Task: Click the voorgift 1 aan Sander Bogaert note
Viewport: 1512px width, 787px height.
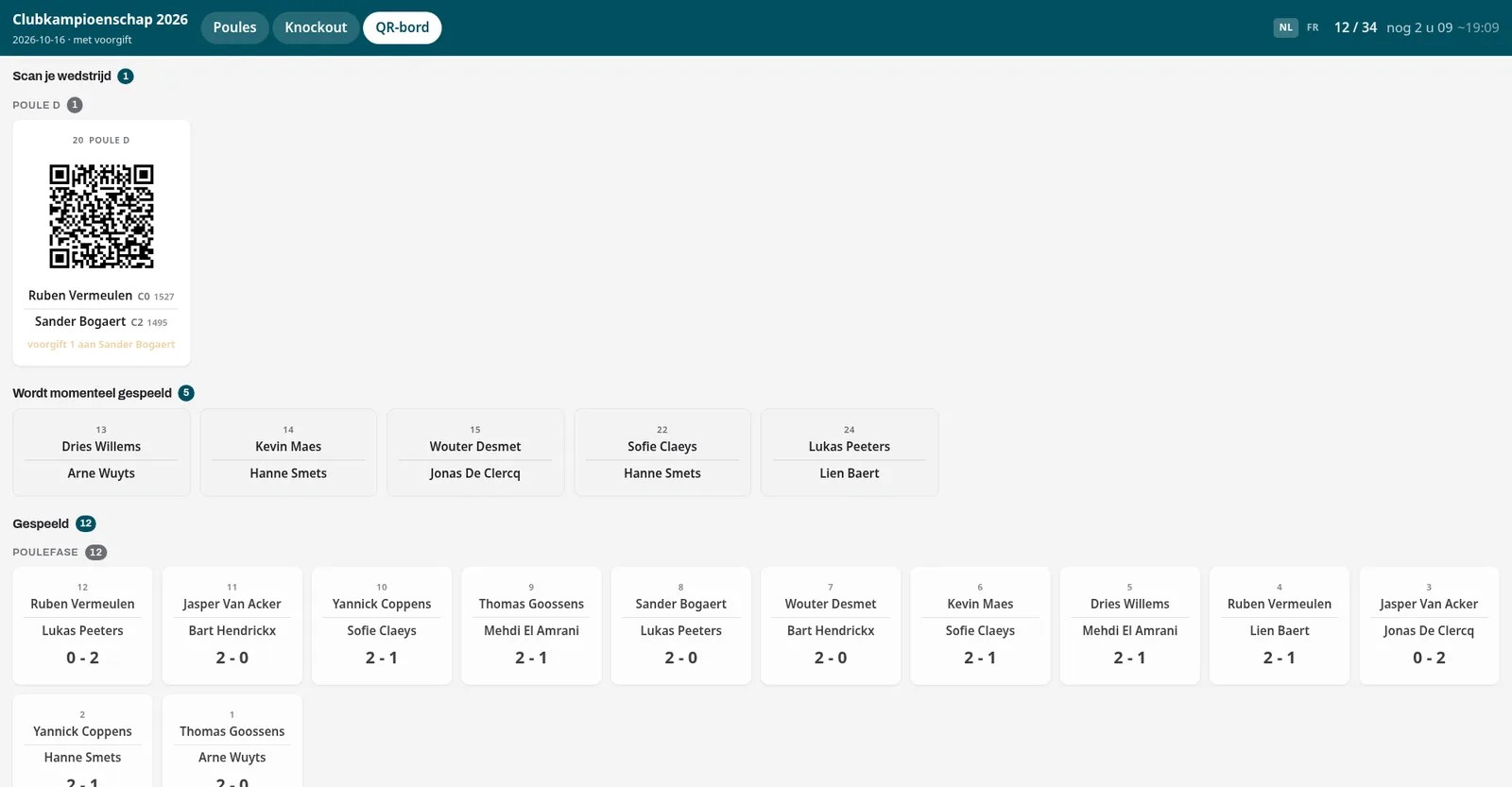Action: click(101, 345)
